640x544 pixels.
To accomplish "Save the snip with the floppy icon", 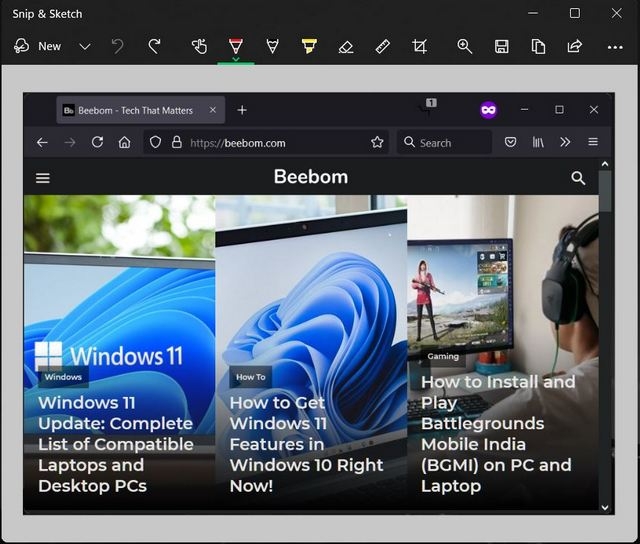I will point(502,46).
